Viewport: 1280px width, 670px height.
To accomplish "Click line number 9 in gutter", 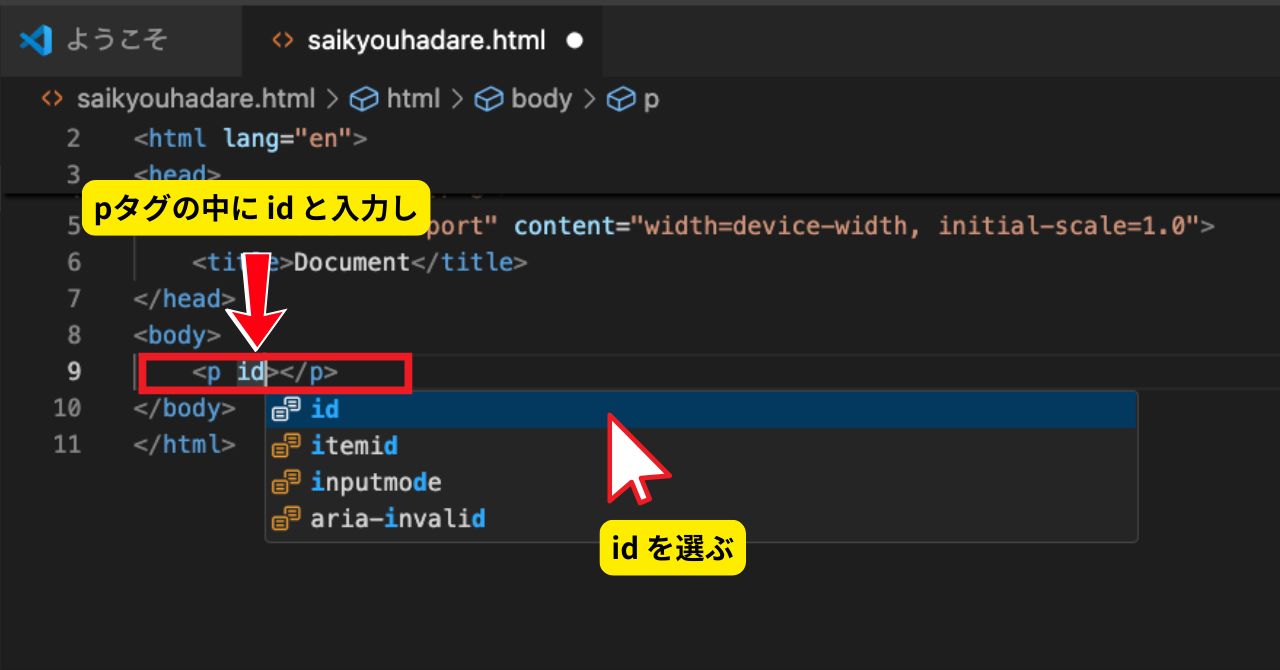I will pyautogui.click(x=73, y=372).
